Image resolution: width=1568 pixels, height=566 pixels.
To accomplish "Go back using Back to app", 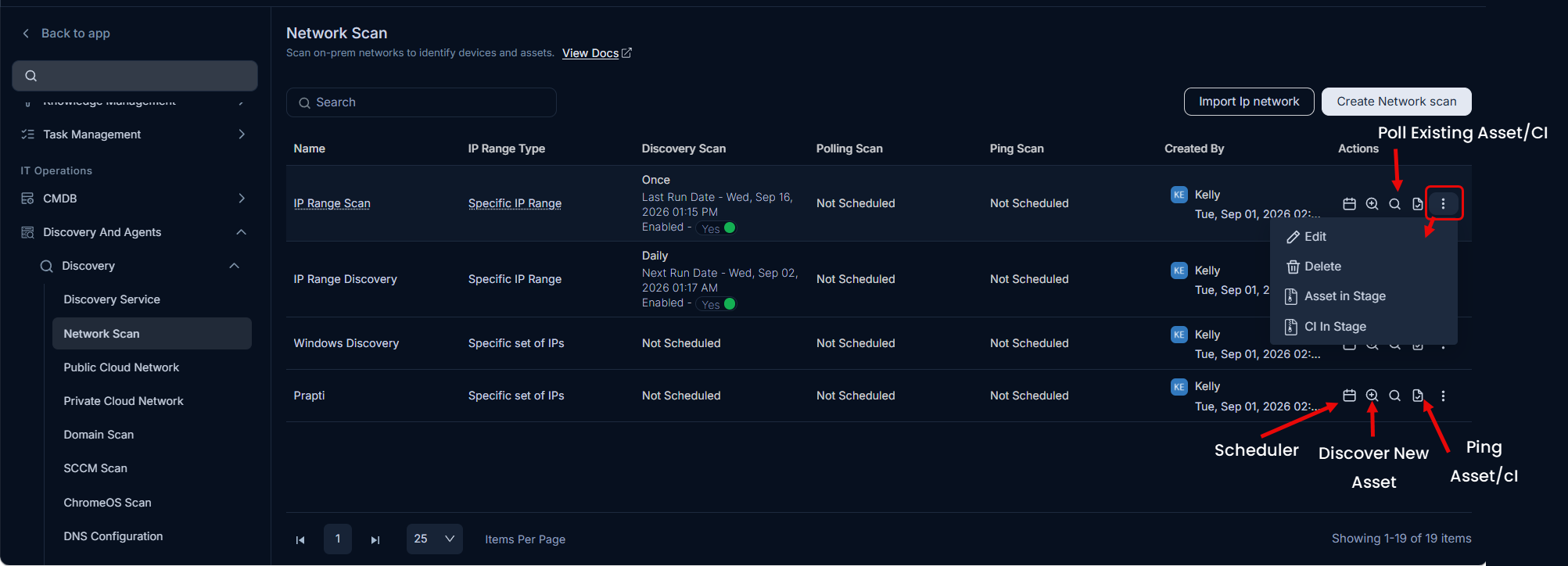I will pyautogui.click(x=66, y=34).
